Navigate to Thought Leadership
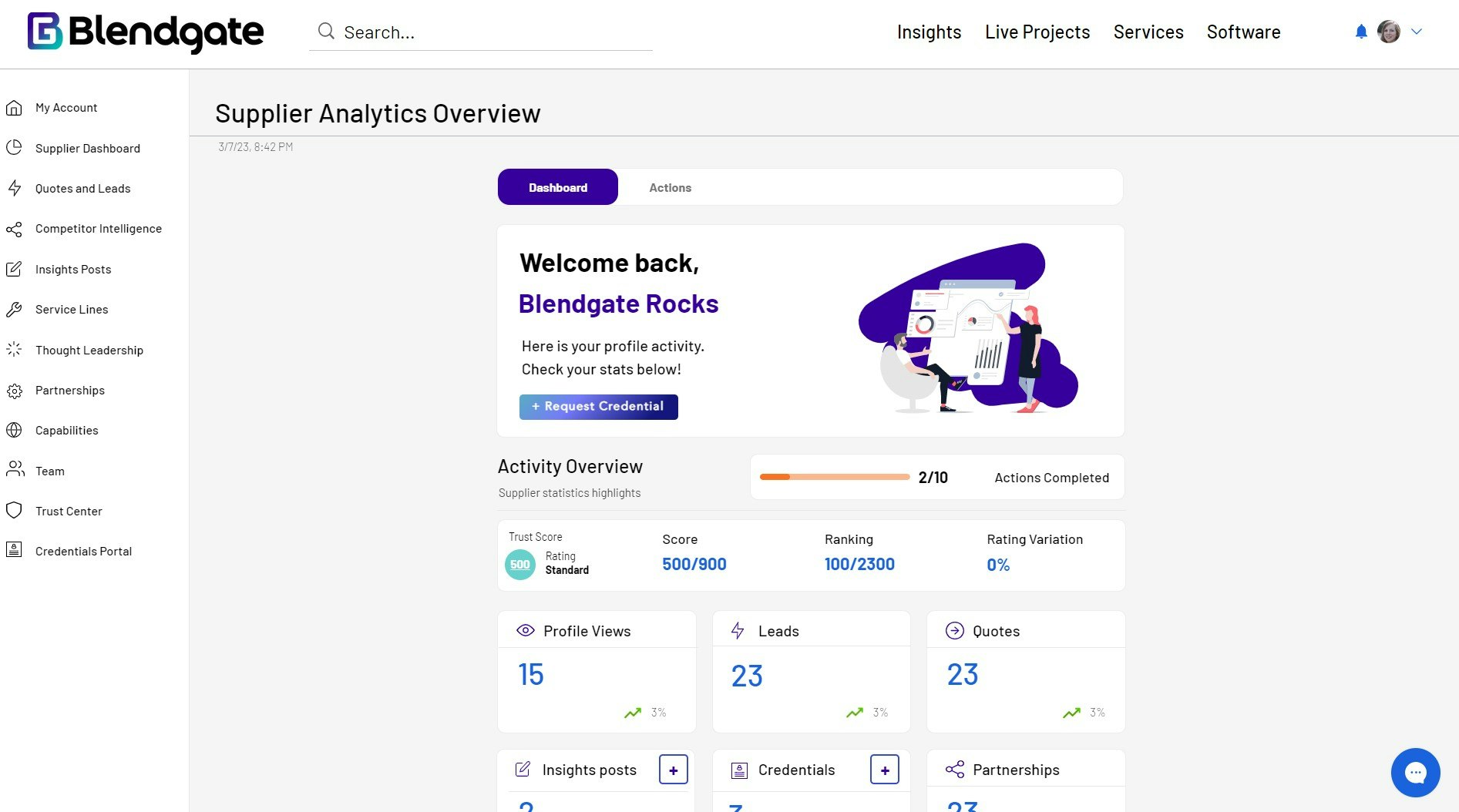1459x812 pixels. coord(89,351)
